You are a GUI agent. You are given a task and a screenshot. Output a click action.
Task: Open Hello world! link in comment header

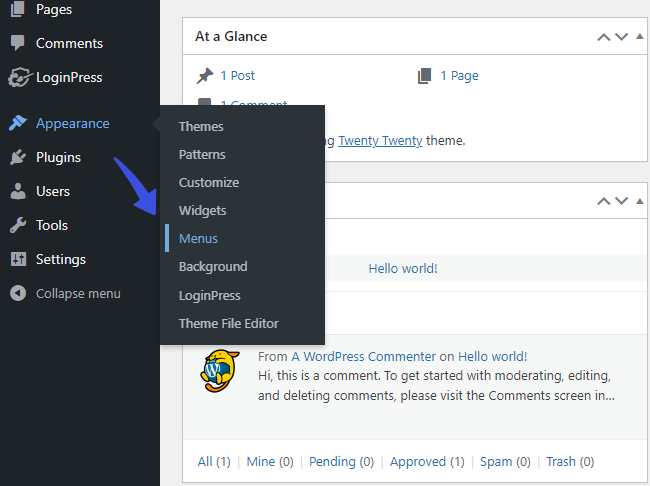click(x=492, y=357)
